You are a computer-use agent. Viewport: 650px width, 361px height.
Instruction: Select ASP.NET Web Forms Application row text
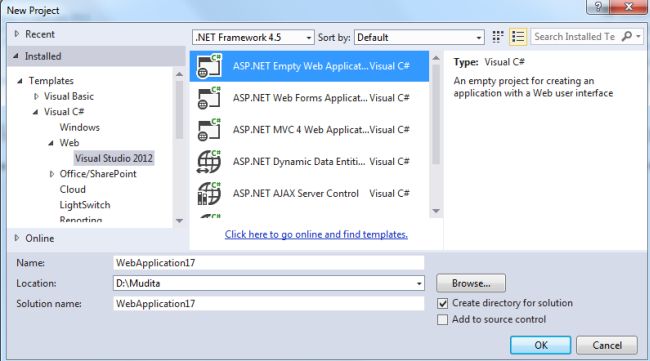(300, 98)
